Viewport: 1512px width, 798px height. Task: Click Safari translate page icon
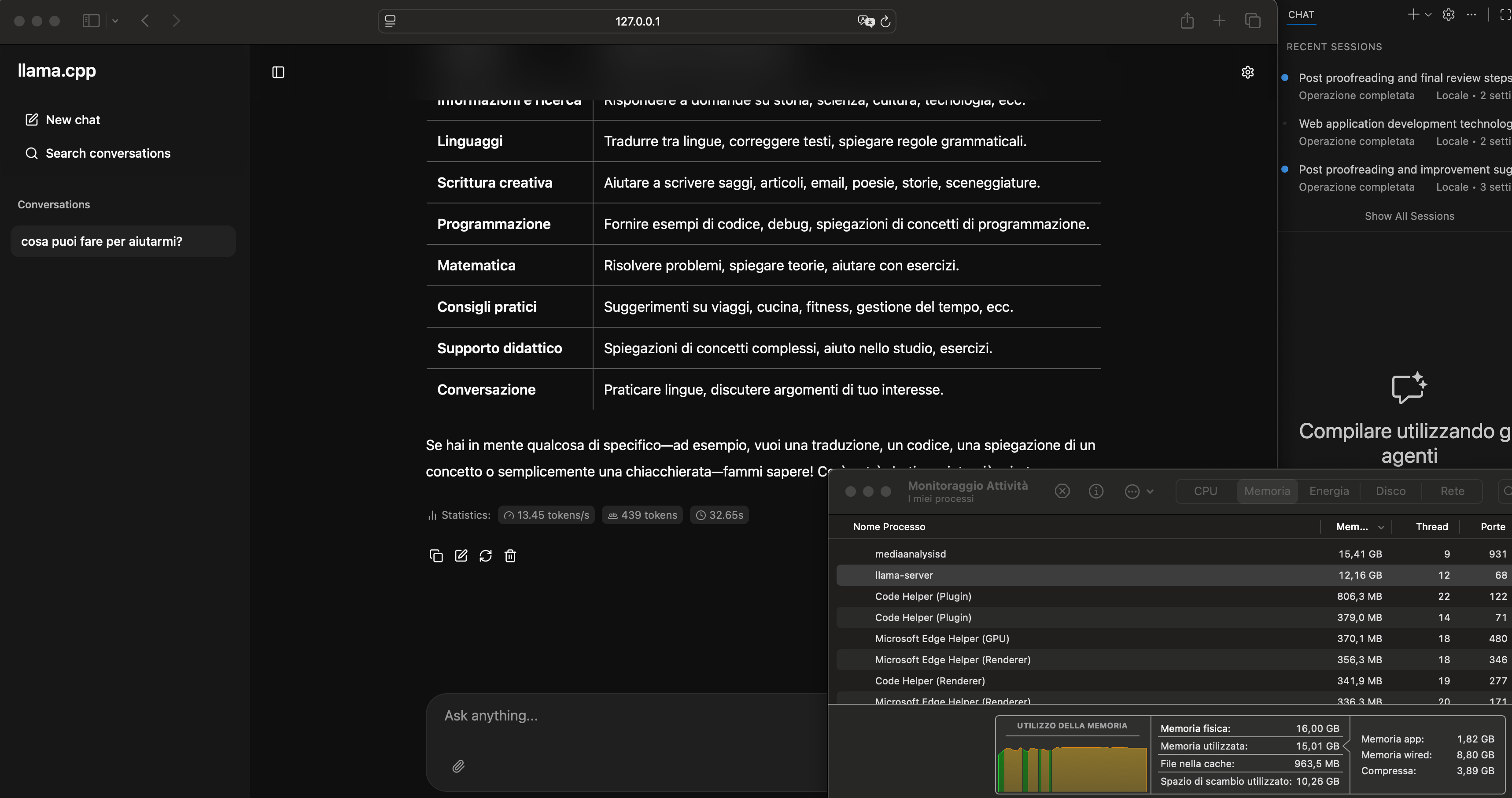pyautogui.click(x=865, y=21)
